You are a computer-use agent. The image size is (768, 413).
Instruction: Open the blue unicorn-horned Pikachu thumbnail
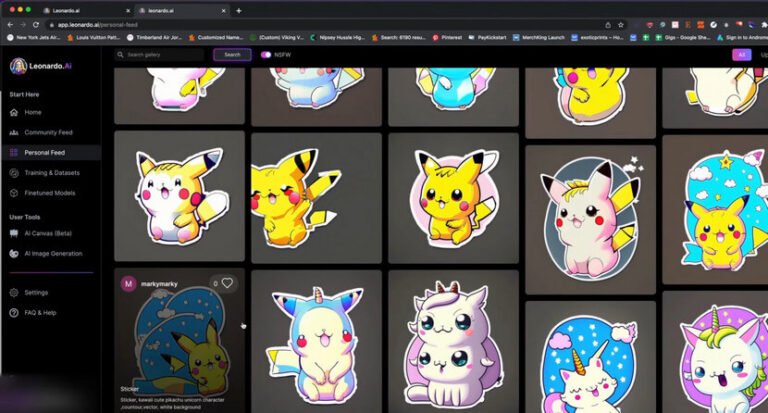coord(316,341)
